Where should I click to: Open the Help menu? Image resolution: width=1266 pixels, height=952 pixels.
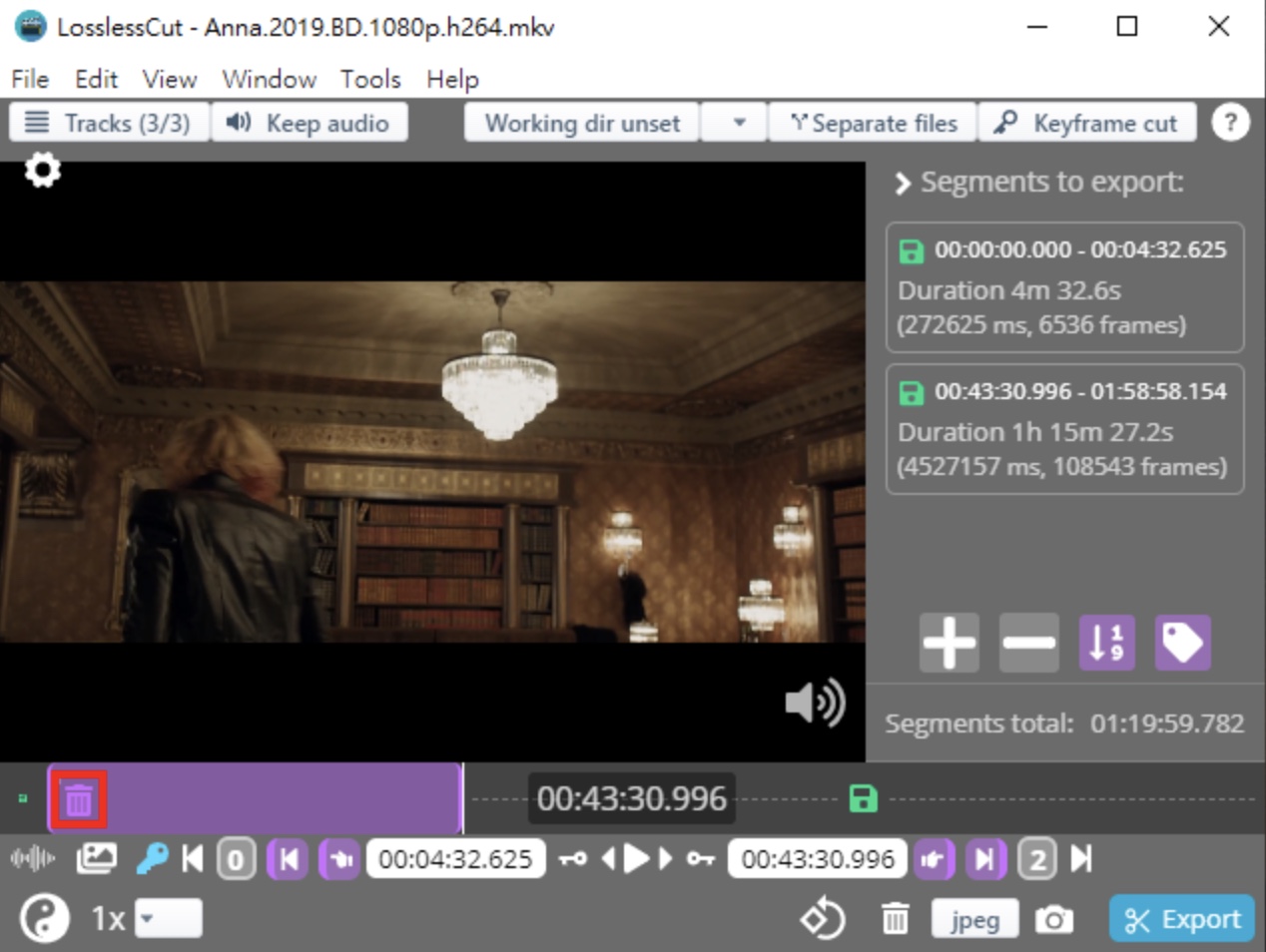(x=452, y=79)
